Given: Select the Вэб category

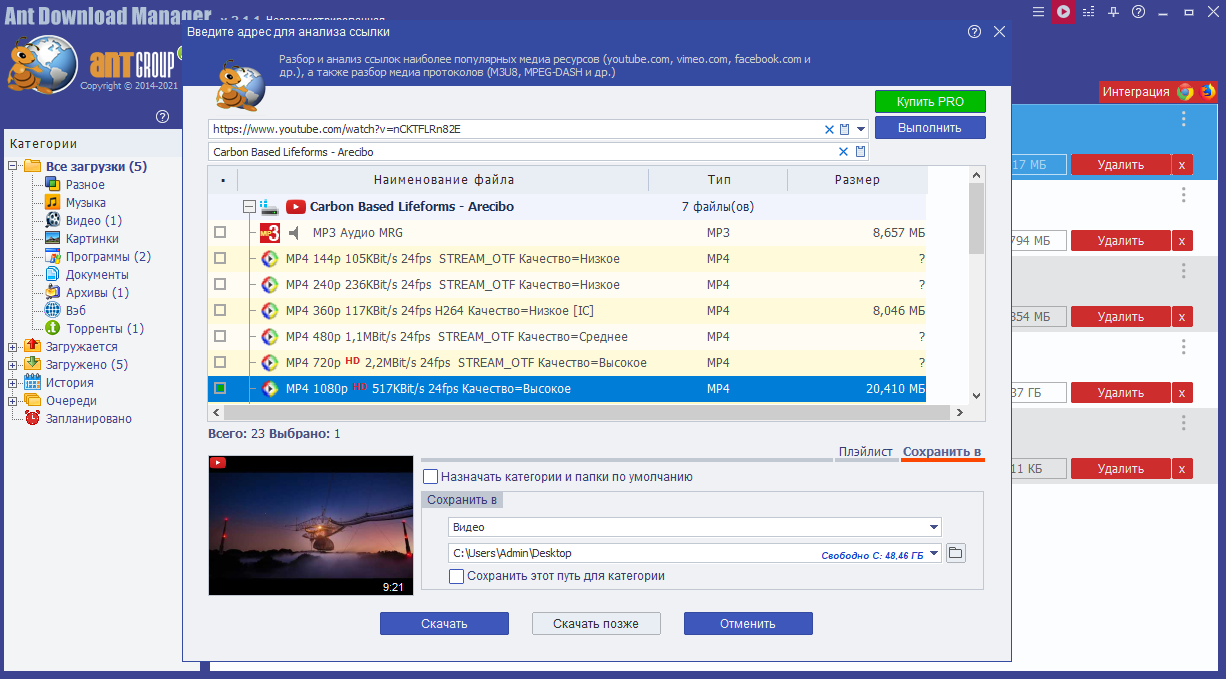Looking at the screenshot, I should (76, 311).
